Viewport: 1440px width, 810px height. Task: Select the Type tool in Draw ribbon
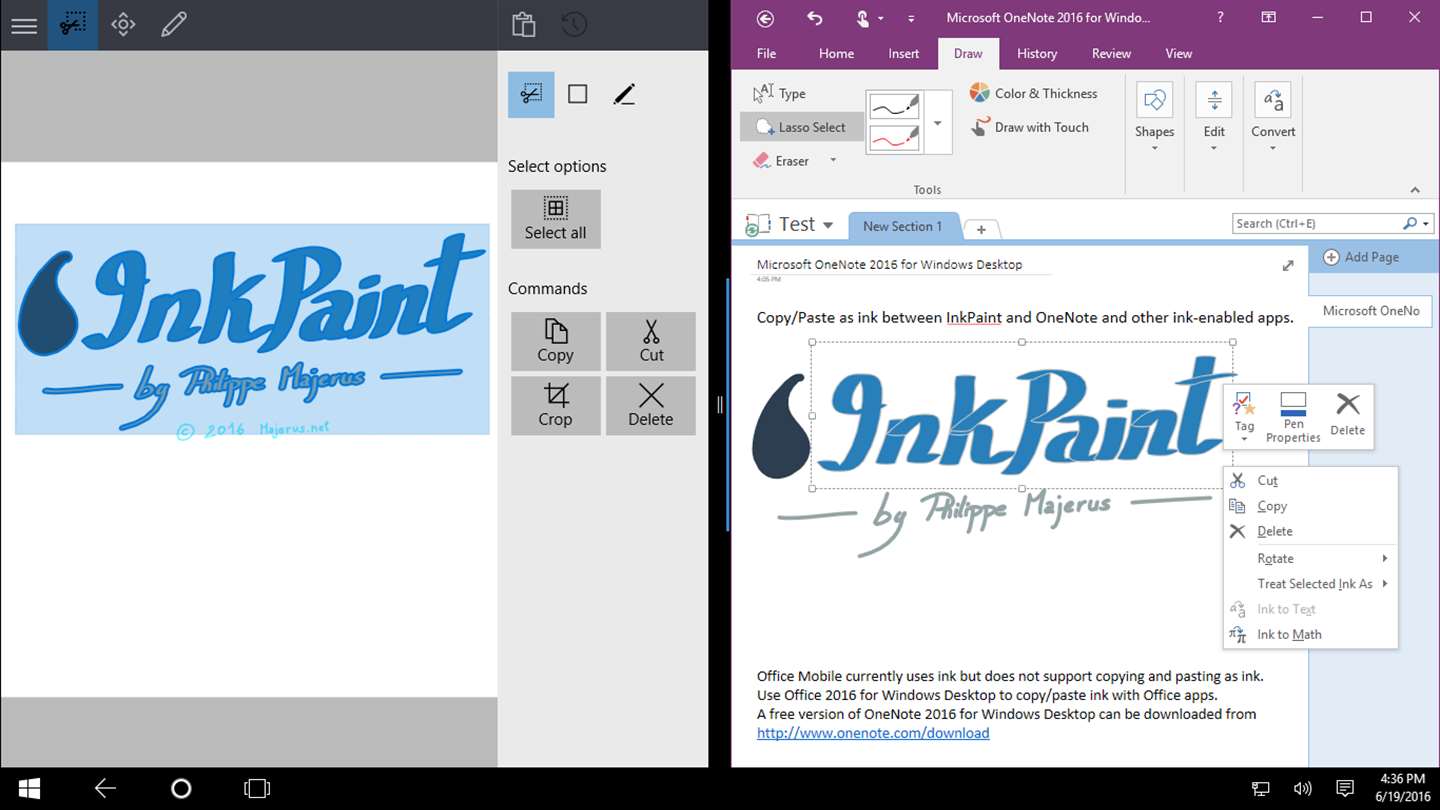click(x=780, y=93)
